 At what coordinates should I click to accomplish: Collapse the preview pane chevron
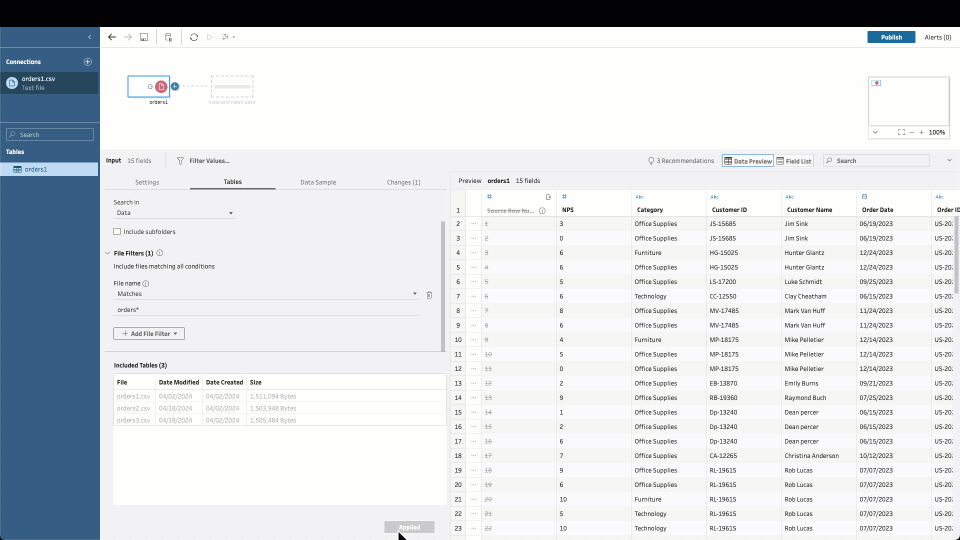(949, 161)
